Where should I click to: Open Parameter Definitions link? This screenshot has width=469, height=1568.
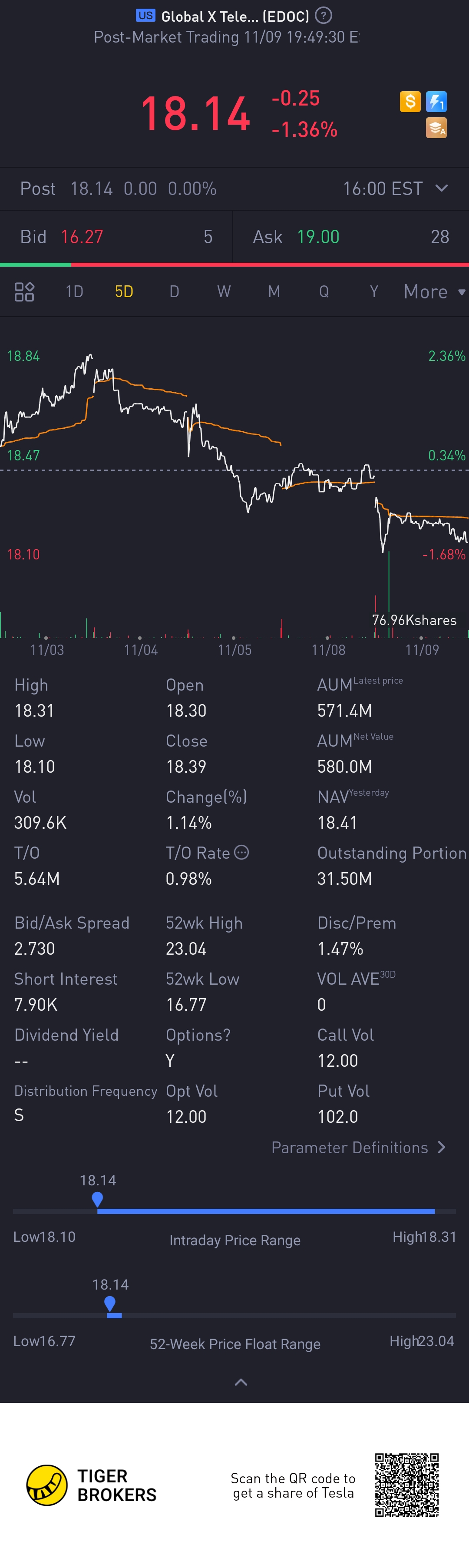coord(358,1148)
